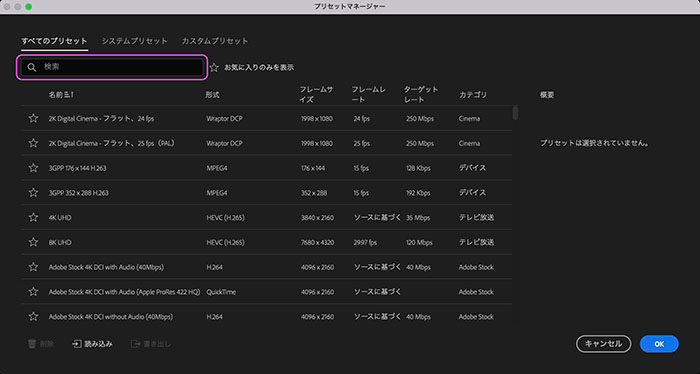Toggle favorite star for 4K UHD preset
This screenshot has height=374, width=700.
[x=33, y=217]
